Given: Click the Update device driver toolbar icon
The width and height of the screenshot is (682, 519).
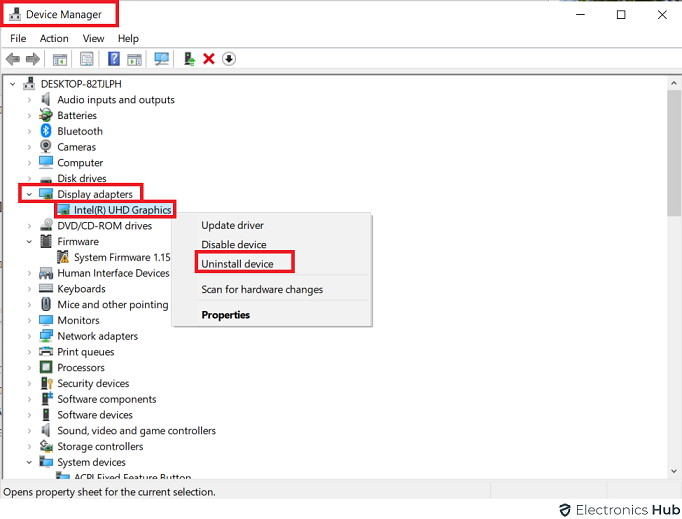Looking at the screenshot, I should pos(189,59).
